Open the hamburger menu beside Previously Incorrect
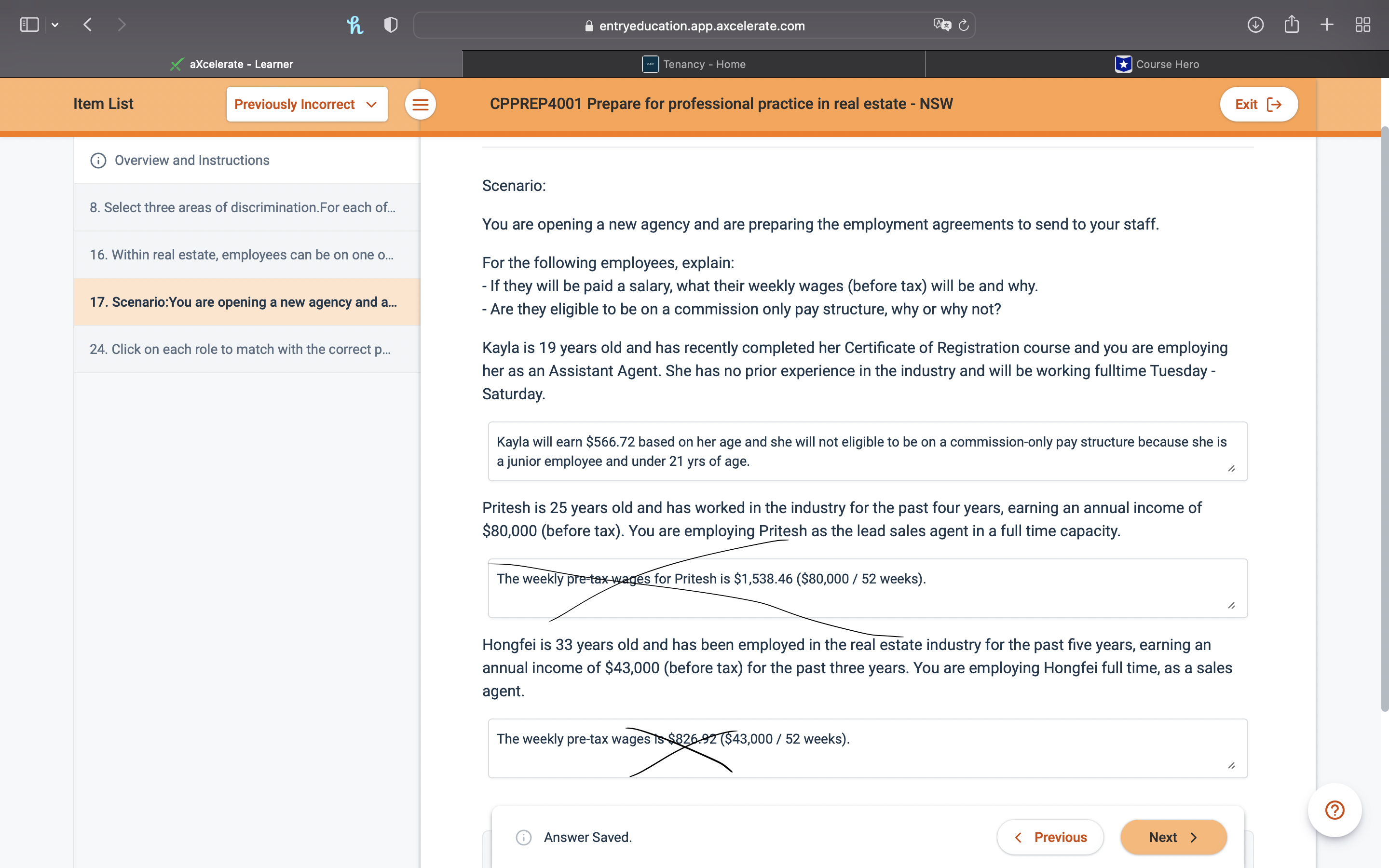This screenshot has width=1389, height=868. [420, 104]
